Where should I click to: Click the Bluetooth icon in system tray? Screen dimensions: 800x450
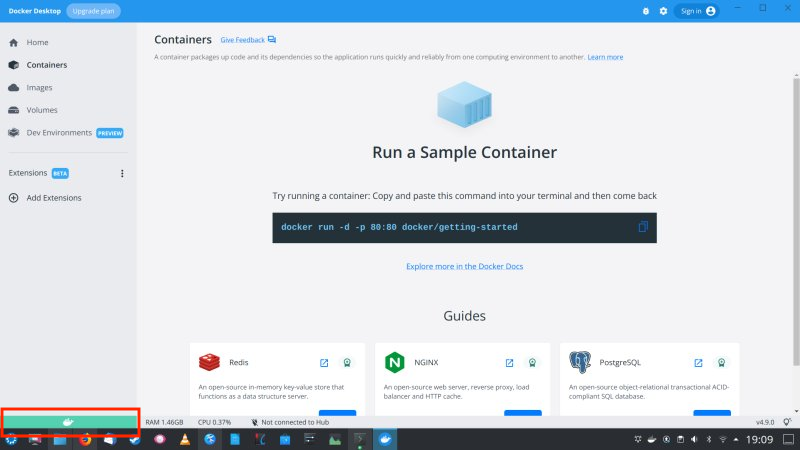coord(708,439)
